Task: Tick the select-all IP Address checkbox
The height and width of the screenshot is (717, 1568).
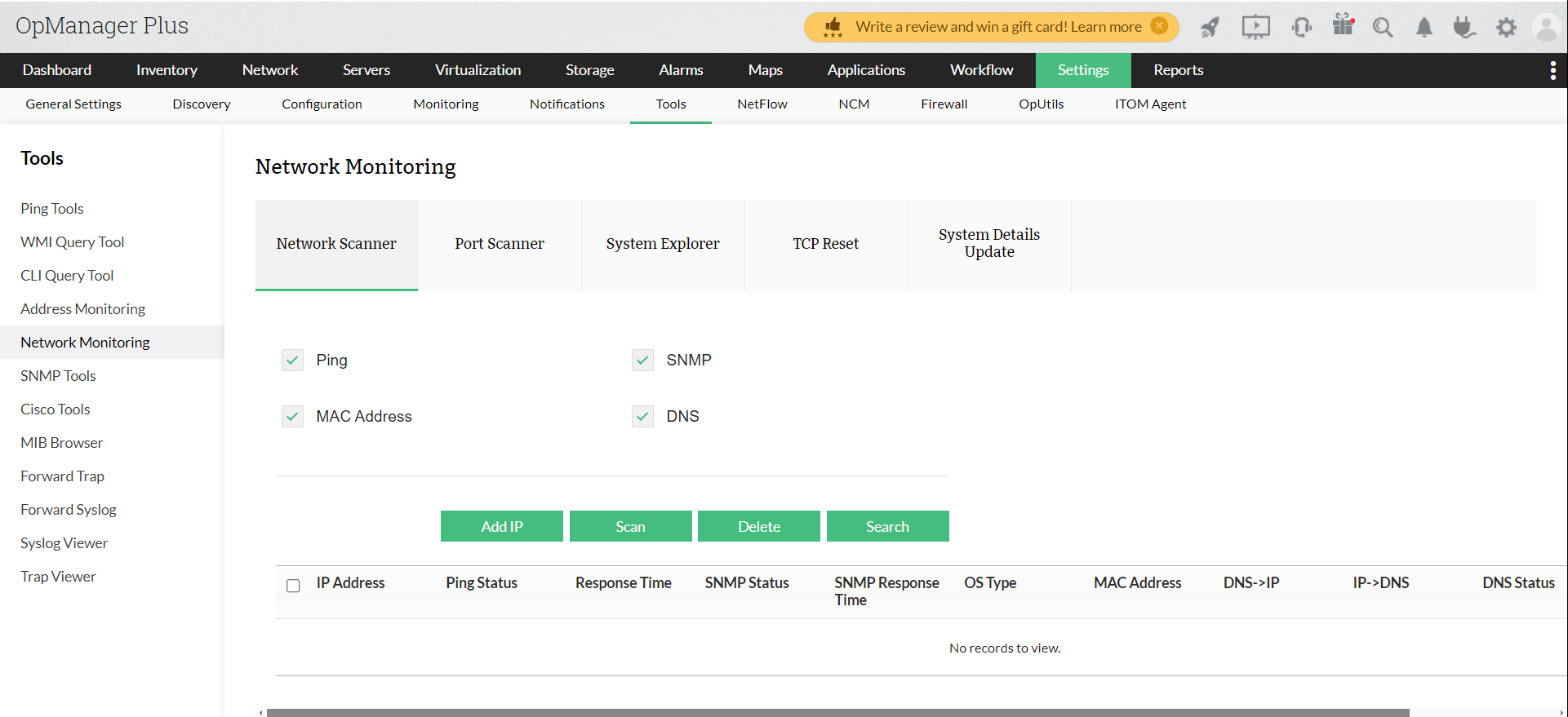Action: tap(294, 586)
